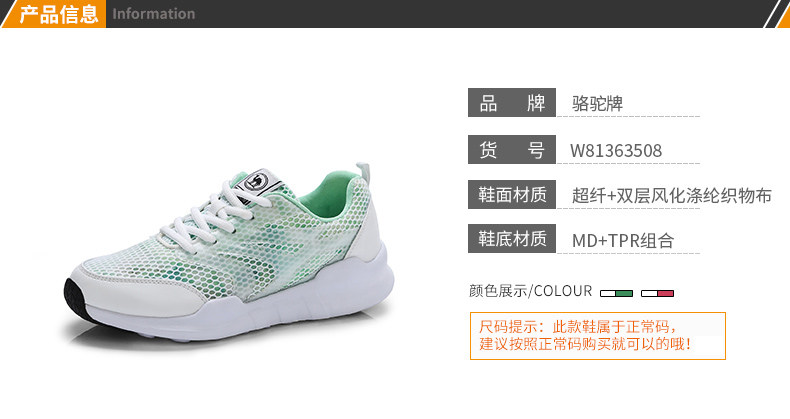Click the orange 尺码提示 size tip box
The image size is (790, 419).
pos(598,336)
